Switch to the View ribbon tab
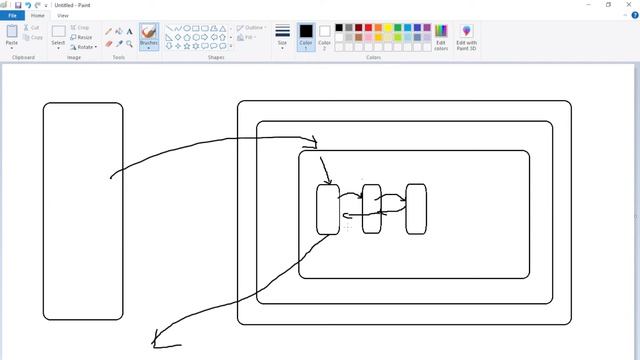640x360 pixels. coord(62,16)
